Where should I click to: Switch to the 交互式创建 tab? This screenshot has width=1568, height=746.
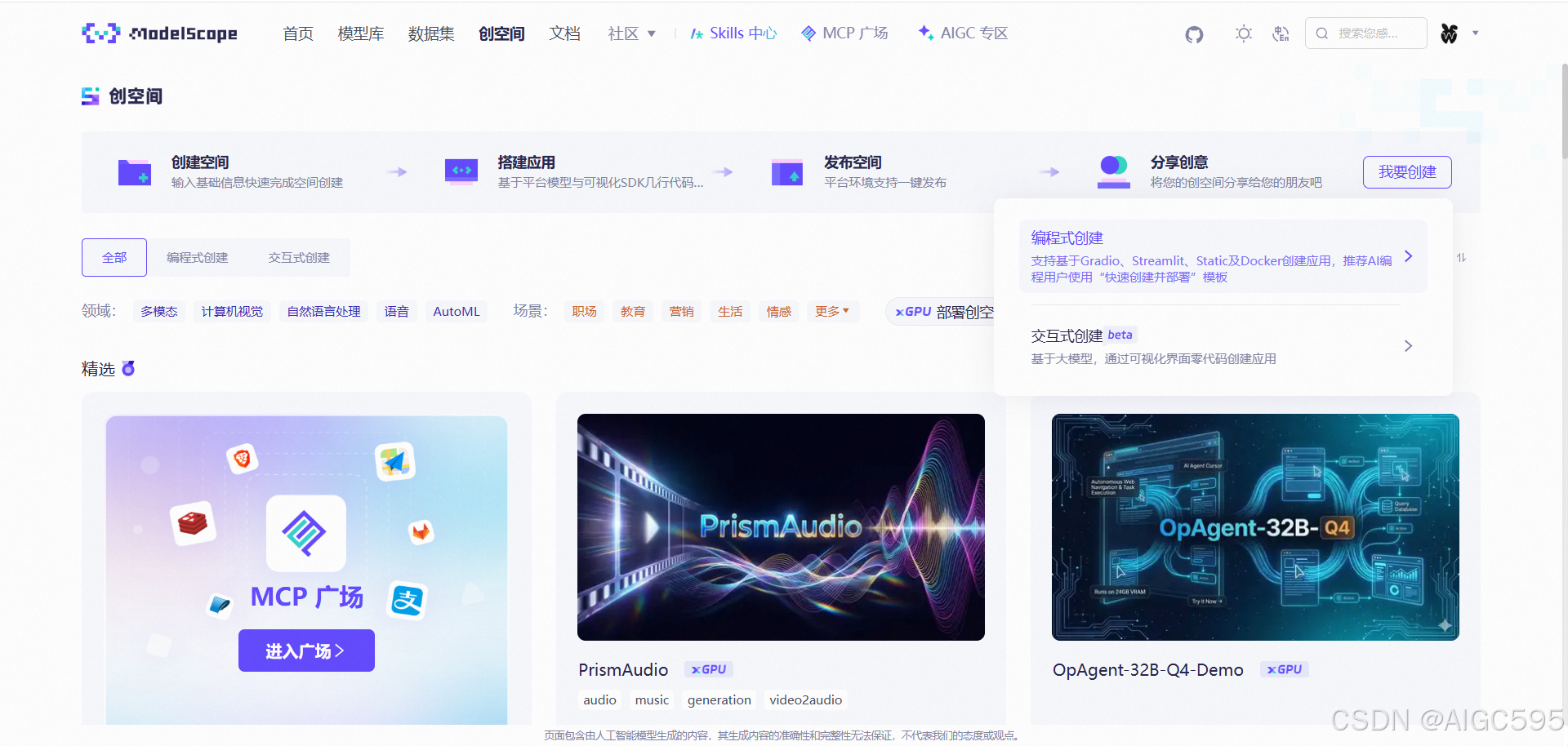[x=299, y=257]
